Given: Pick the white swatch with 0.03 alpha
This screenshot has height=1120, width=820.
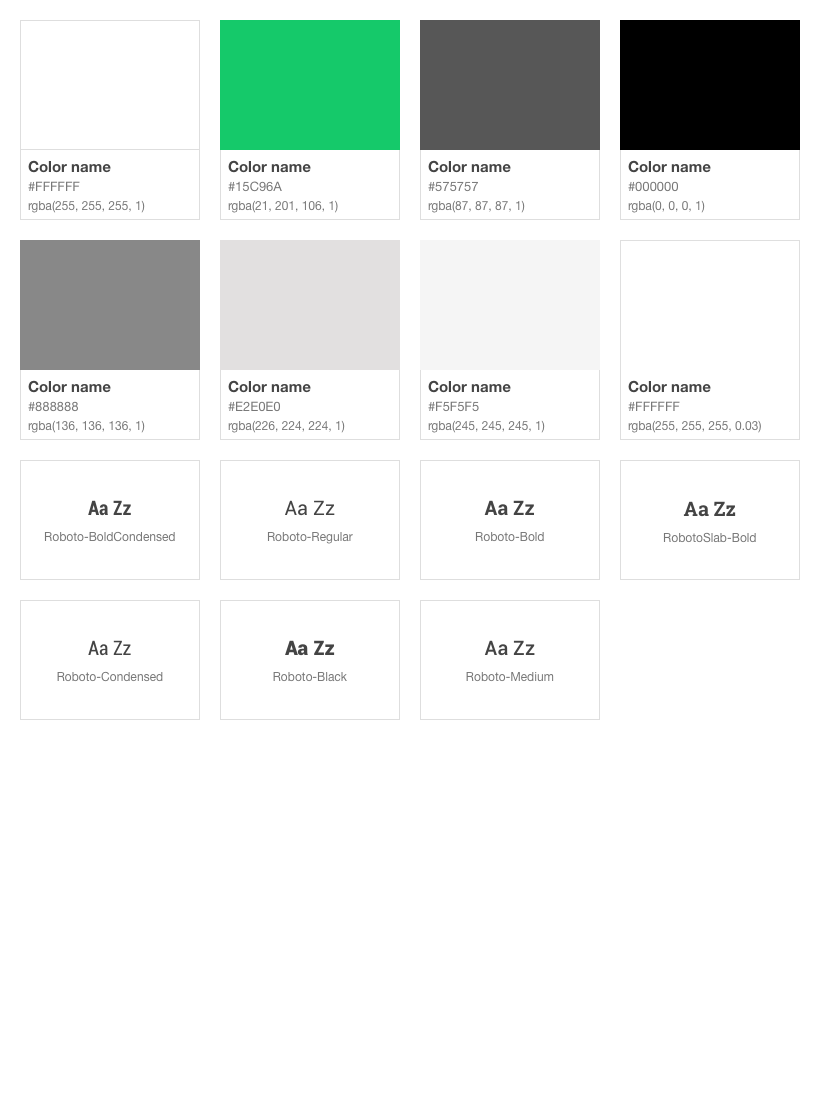Looking at the screenshot, I should (x=710, y=305).
